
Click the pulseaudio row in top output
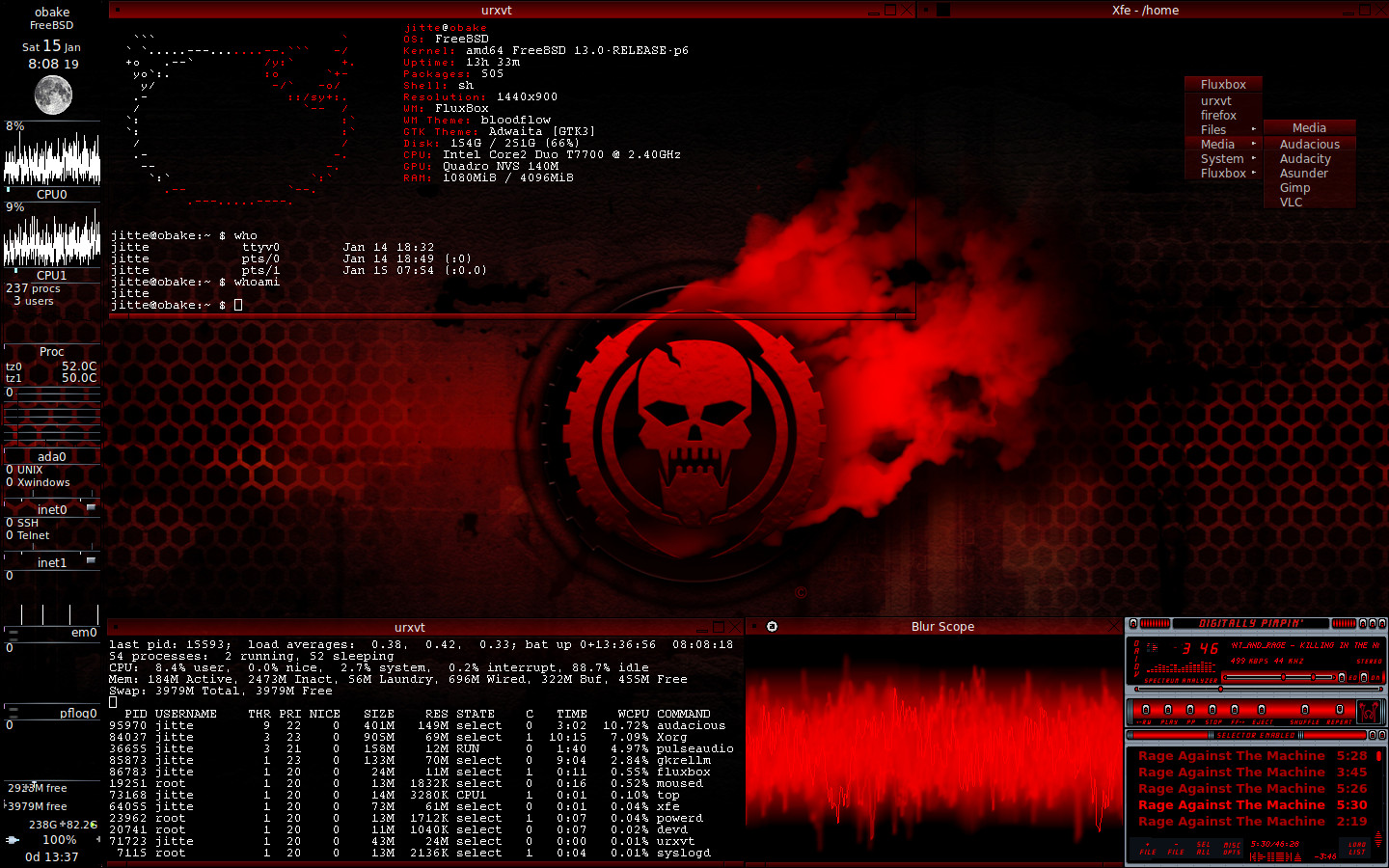(x=422, y=748)
